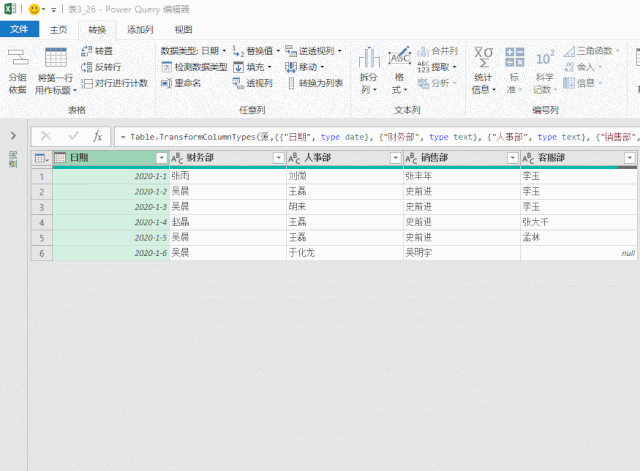Click into the formula bar text

[x=377, y=137]
